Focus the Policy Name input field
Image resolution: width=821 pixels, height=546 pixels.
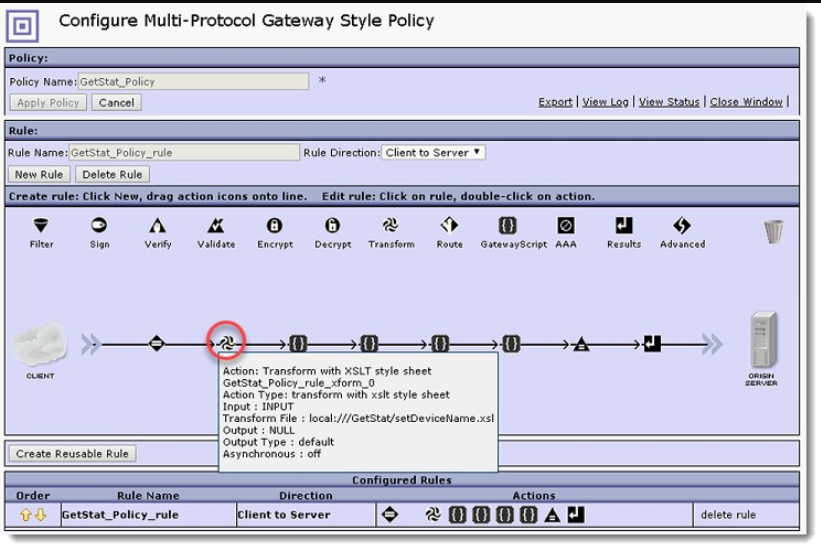(x=193, y=82)
